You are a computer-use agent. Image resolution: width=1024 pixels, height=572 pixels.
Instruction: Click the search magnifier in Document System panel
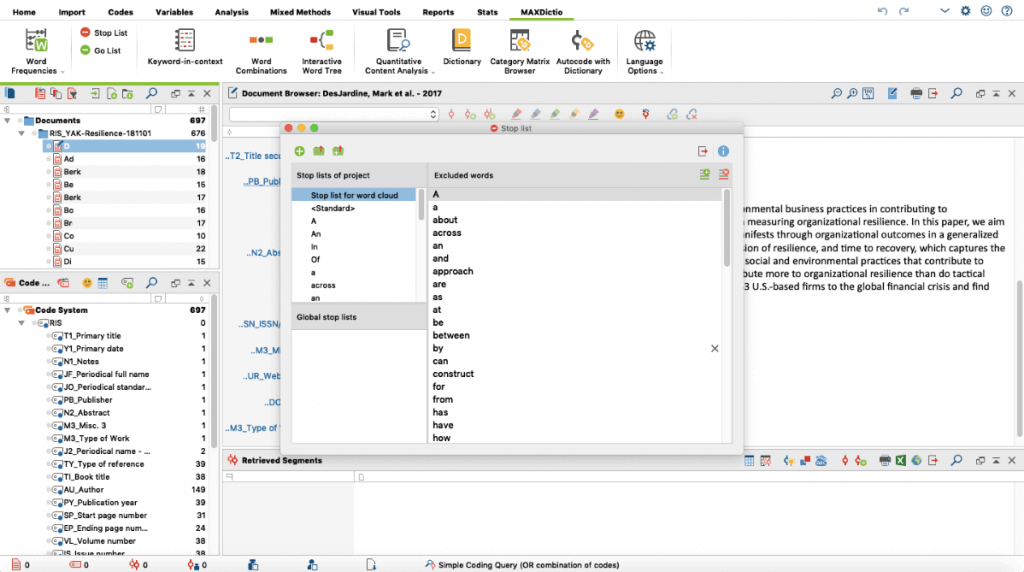click(152, 93)
